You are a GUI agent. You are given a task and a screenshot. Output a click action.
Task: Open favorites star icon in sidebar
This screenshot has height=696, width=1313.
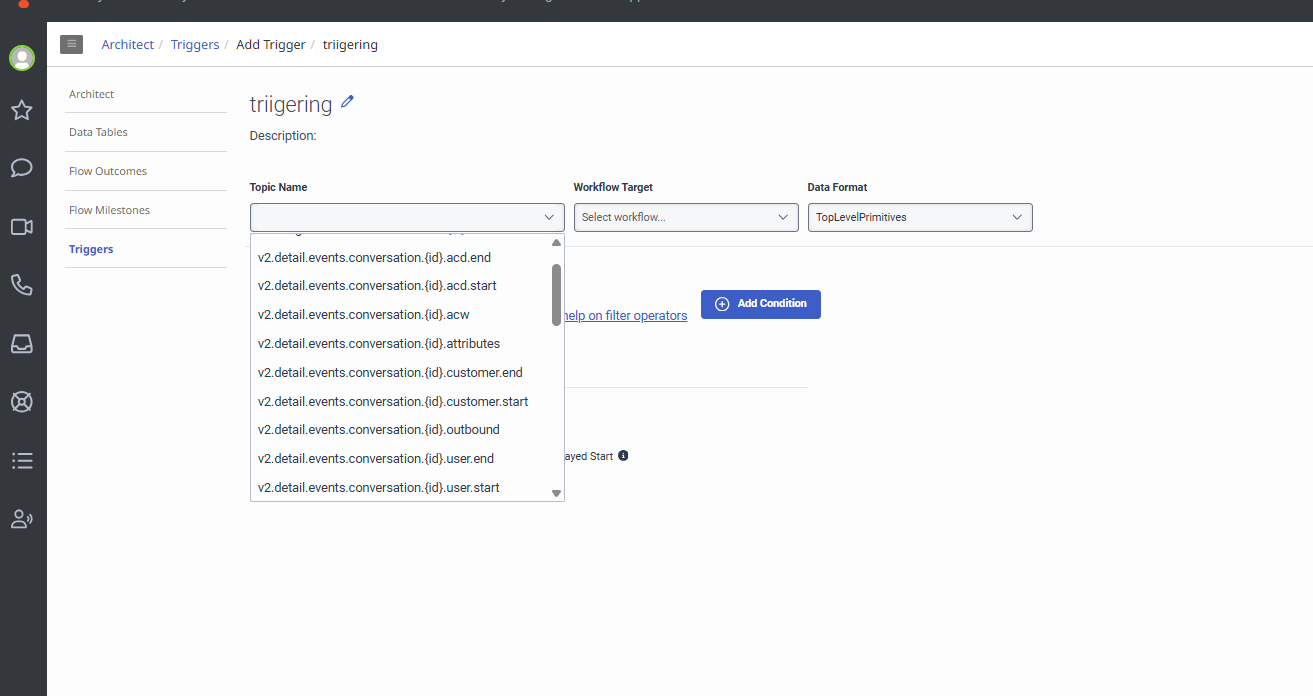pyautogui.click(x=22, y=110)
